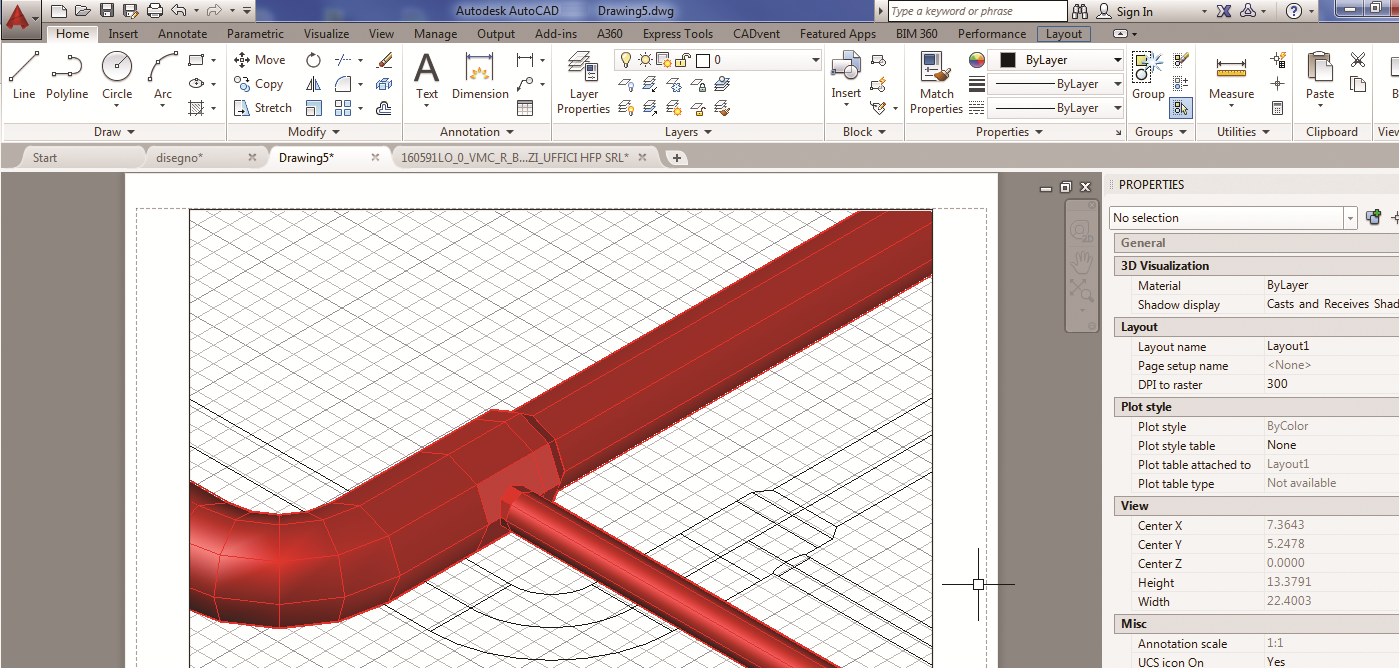Screen dimensions: 1400x668
Task: Click the keyword search input field
Action: (x=975, y=12)
